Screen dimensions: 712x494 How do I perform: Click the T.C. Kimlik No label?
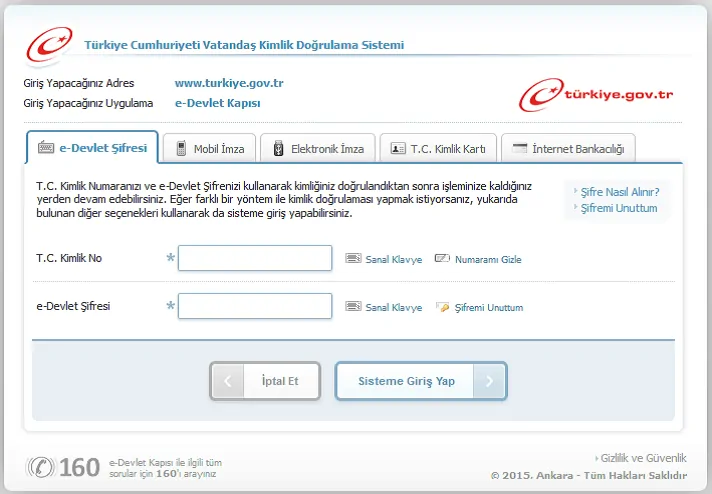[69, 258]
